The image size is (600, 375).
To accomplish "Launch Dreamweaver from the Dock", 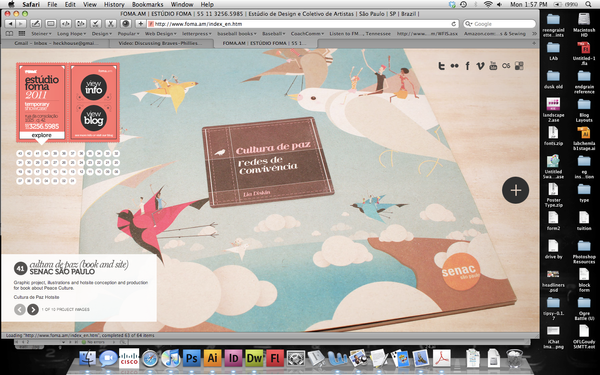I will tap(254, 359).
